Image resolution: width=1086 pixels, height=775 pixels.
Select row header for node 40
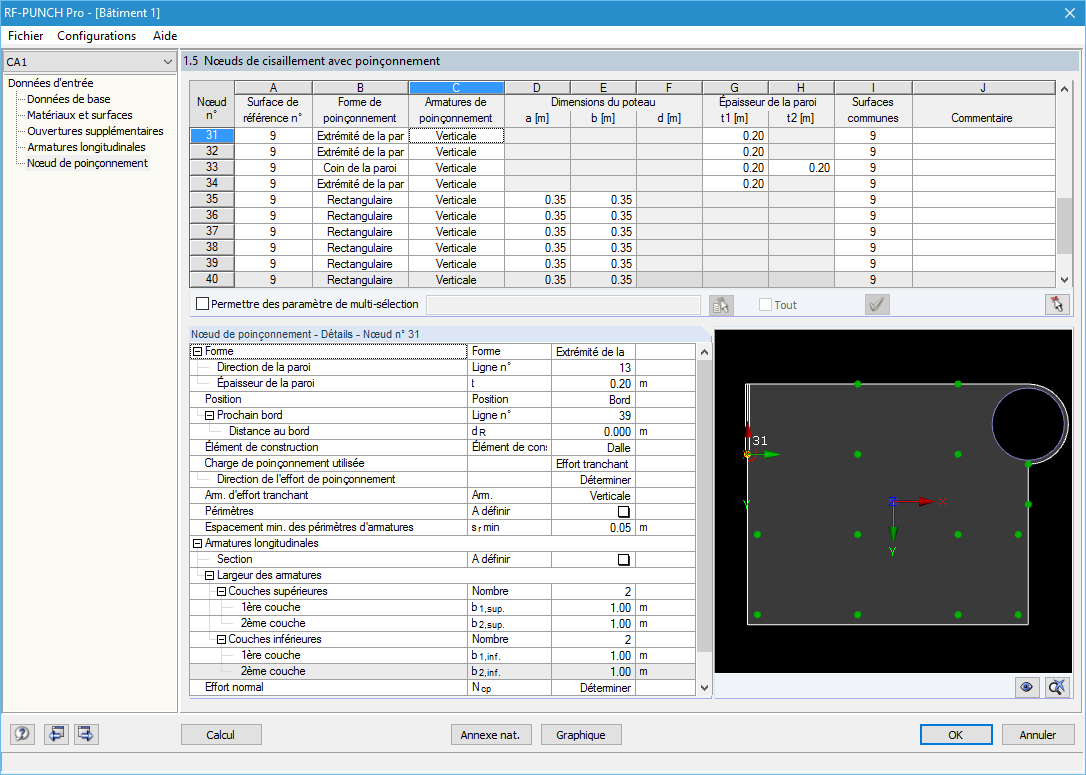pos(212,279)
